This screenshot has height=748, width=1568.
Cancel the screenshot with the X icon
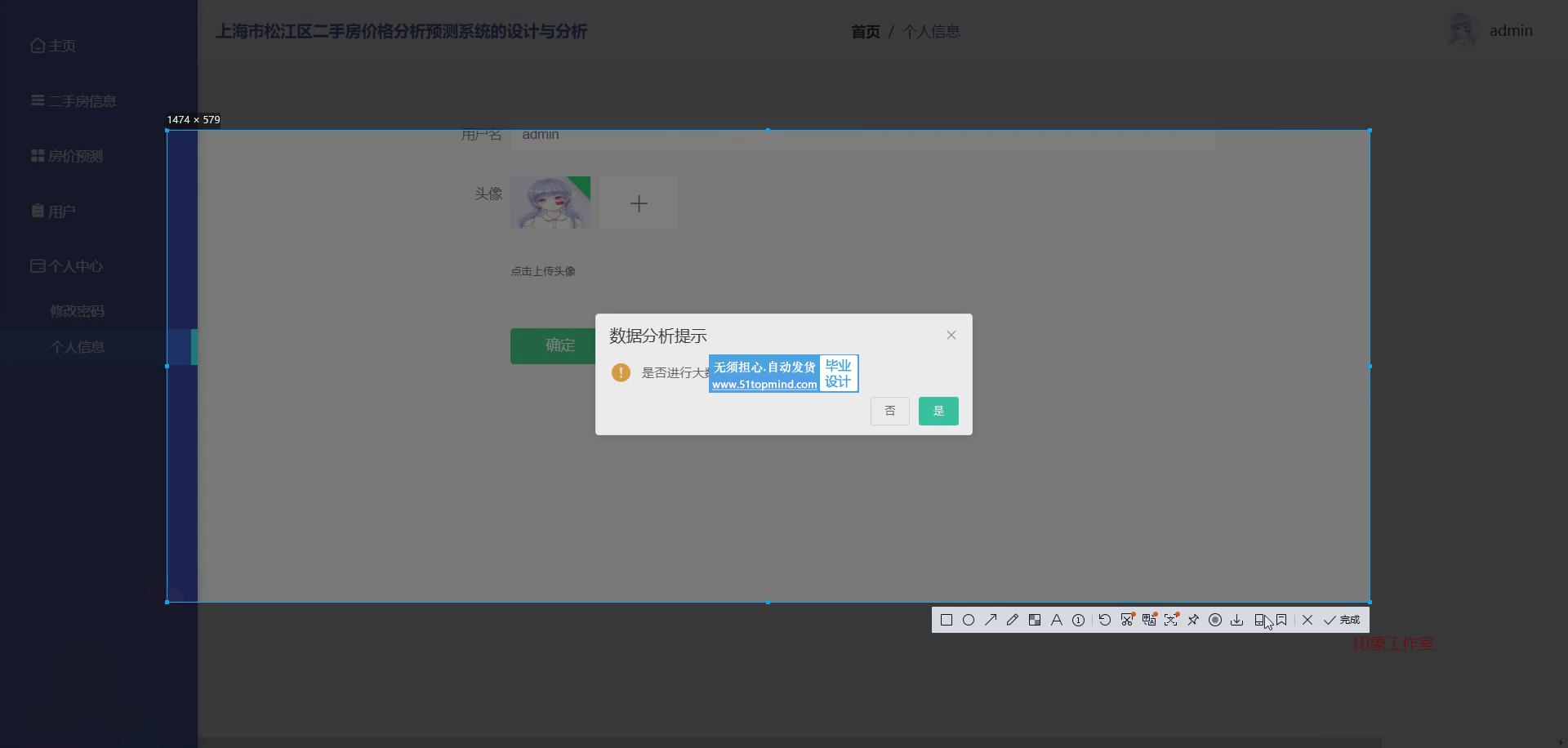click(x=1307, y=620)
